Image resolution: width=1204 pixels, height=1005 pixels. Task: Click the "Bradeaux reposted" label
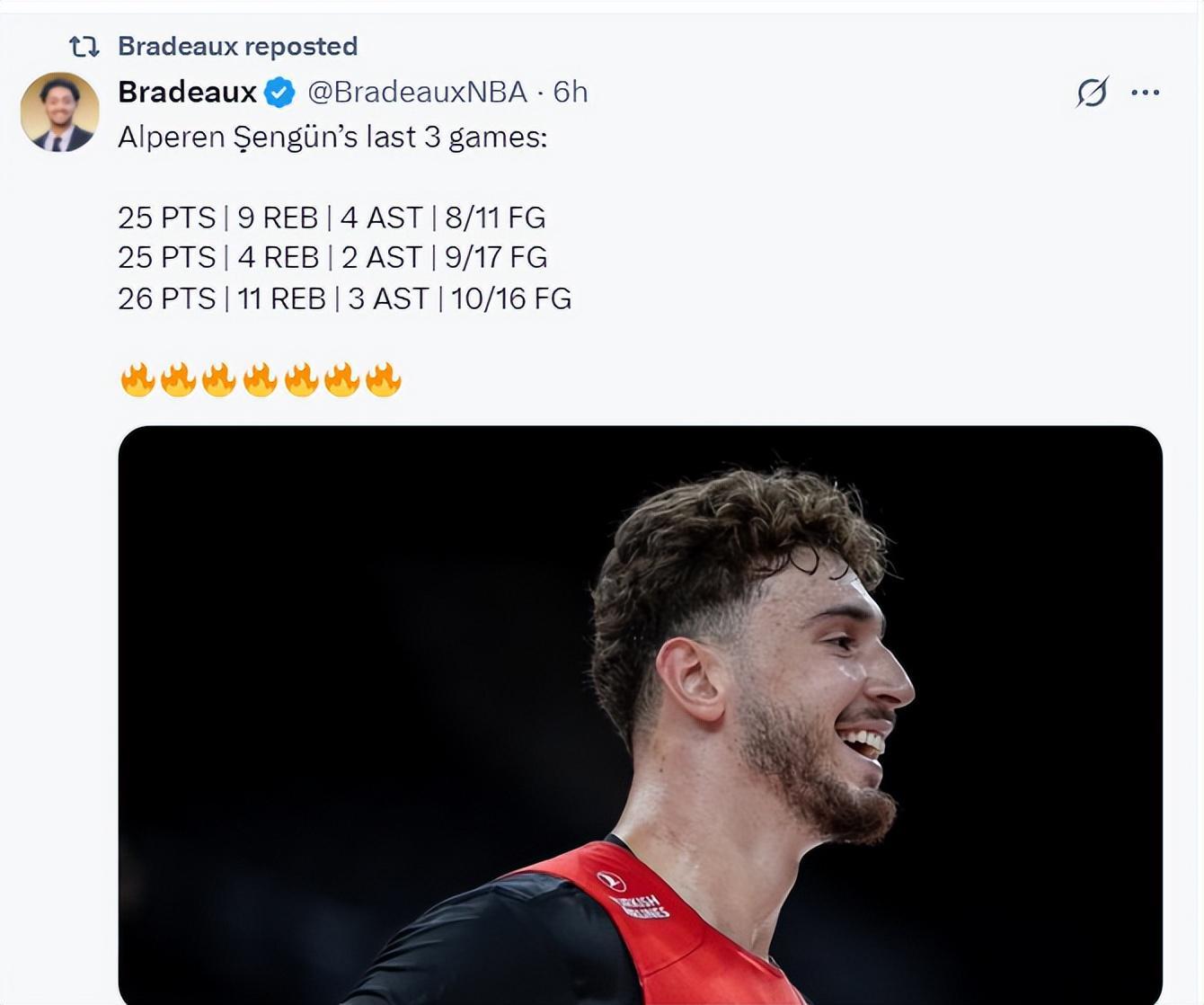[238, 46]
